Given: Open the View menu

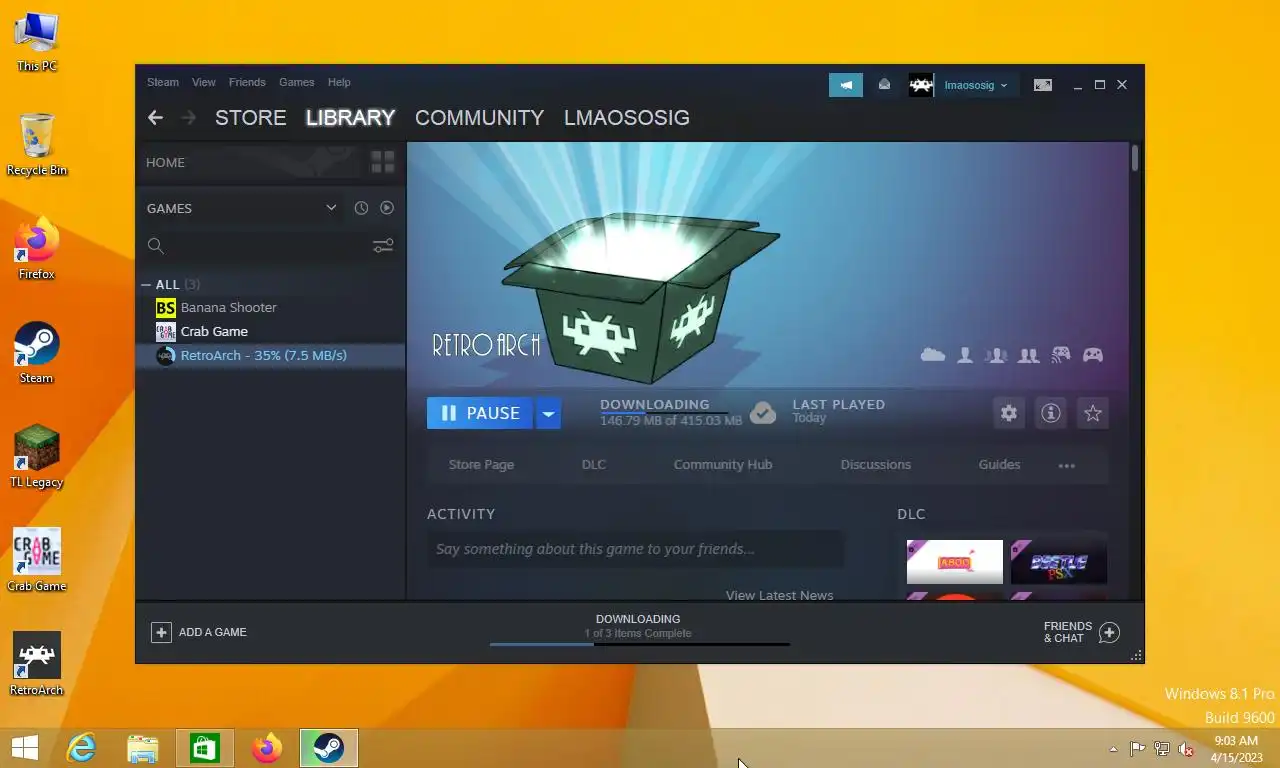Looking at the screenshot, I should click(204, 82).
